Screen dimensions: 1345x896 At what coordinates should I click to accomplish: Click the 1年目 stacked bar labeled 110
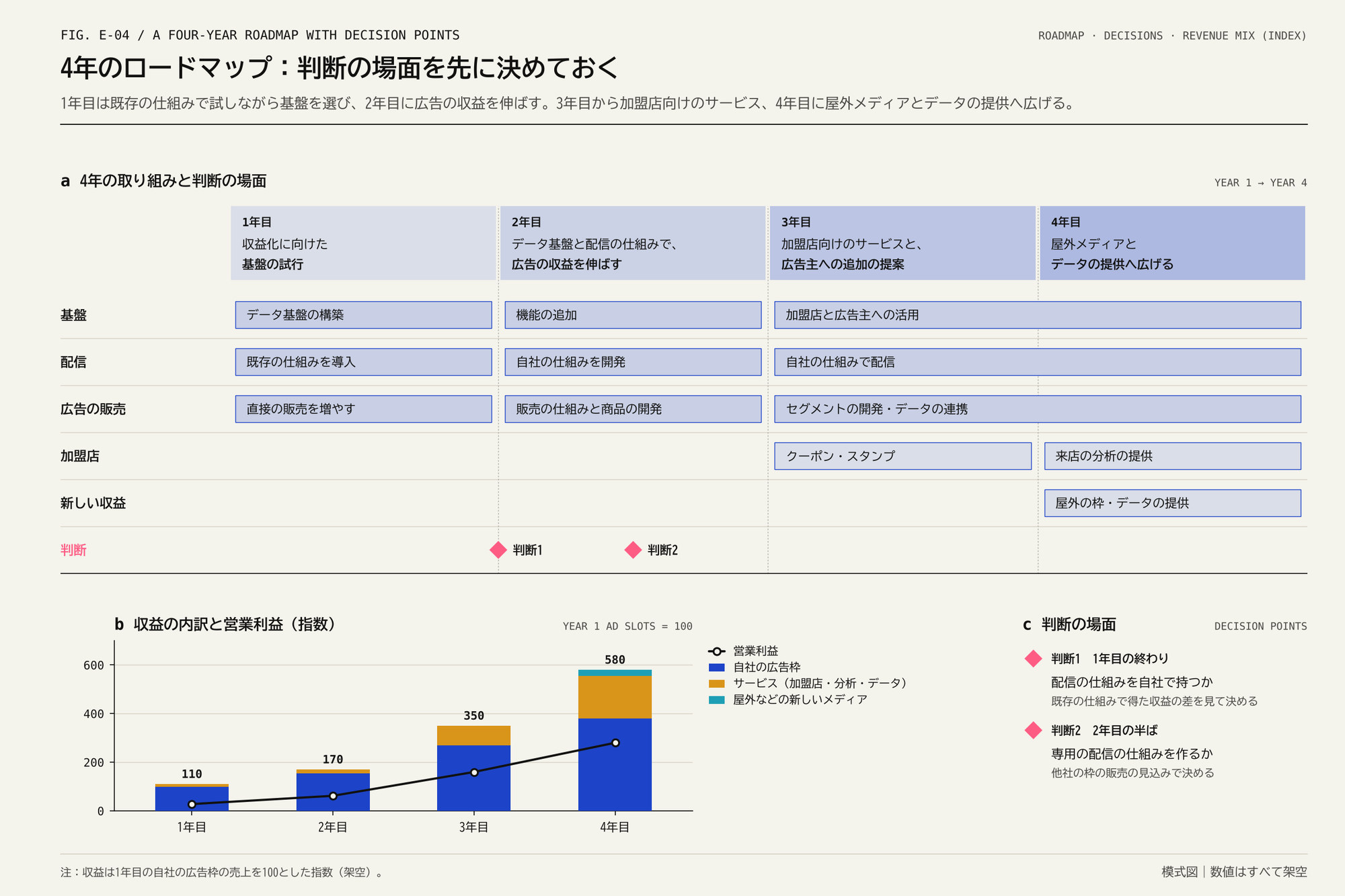[x=192, y=797]
